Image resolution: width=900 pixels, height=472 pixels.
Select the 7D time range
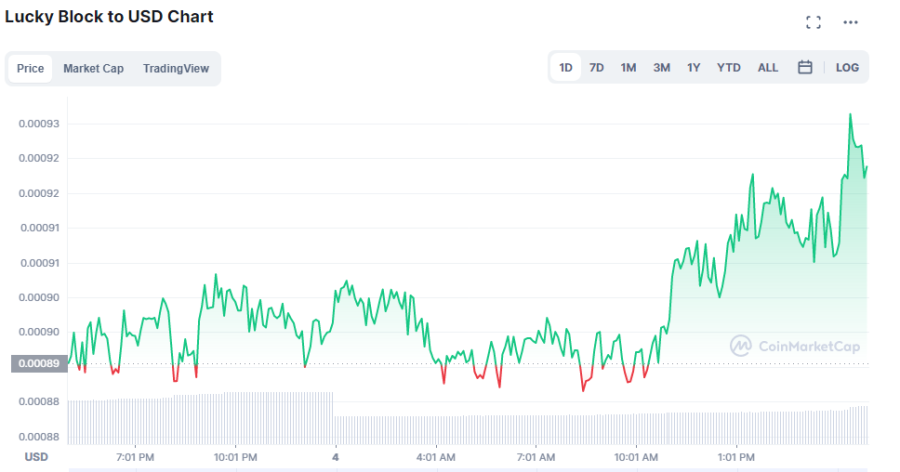coord(596,68)
